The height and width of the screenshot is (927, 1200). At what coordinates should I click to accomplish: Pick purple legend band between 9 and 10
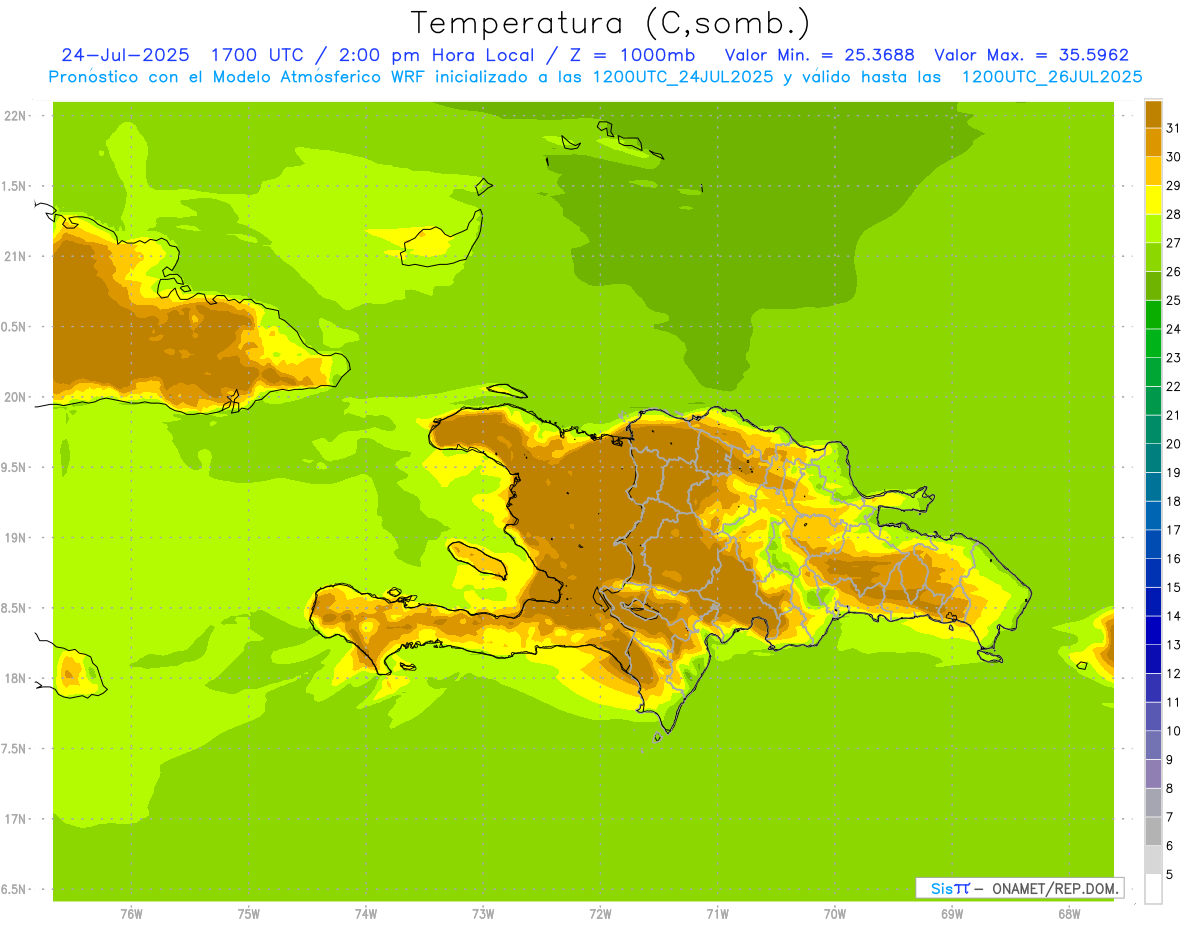click(x=1153, y=745)
